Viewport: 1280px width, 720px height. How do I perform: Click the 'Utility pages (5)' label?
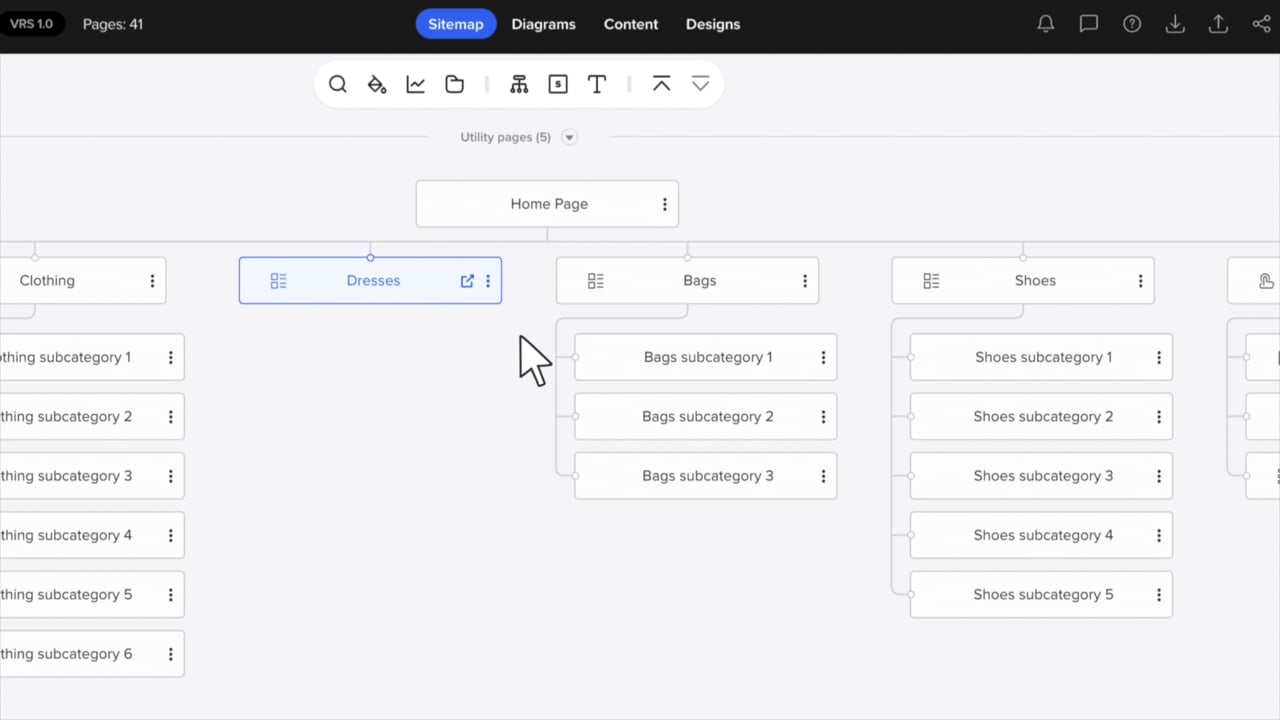(505, 137)
